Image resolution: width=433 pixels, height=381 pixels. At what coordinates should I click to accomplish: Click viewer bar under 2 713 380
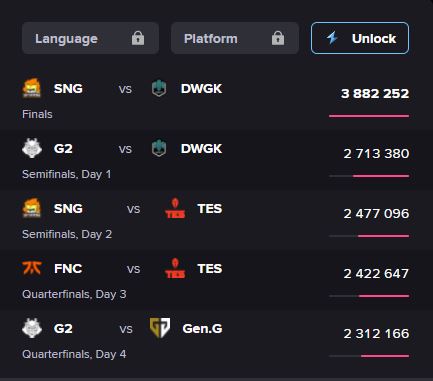[x=369, y=176]
